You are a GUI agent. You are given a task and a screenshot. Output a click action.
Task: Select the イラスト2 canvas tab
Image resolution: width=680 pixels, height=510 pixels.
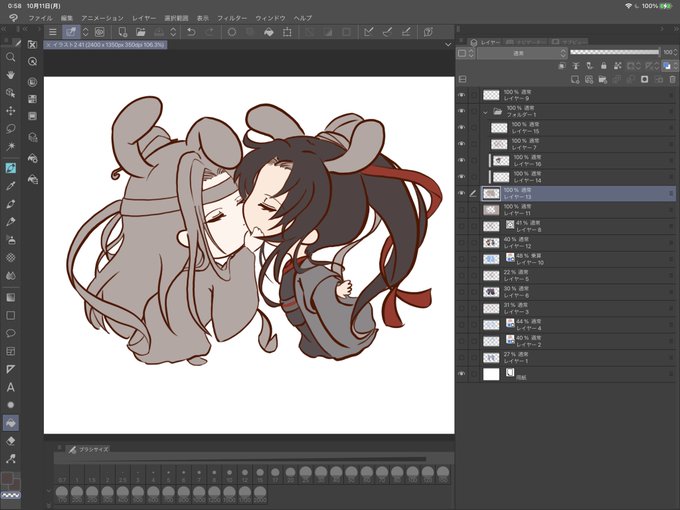click(105, 45)
